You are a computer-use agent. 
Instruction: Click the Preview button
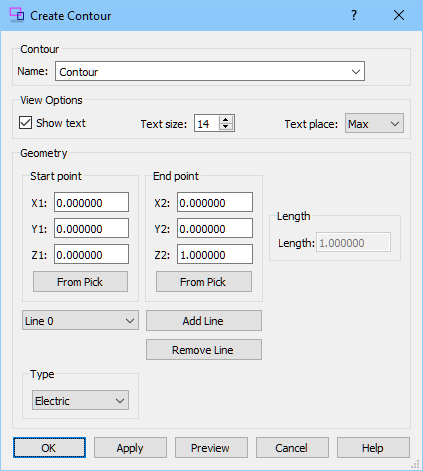(x=211, y=448)
